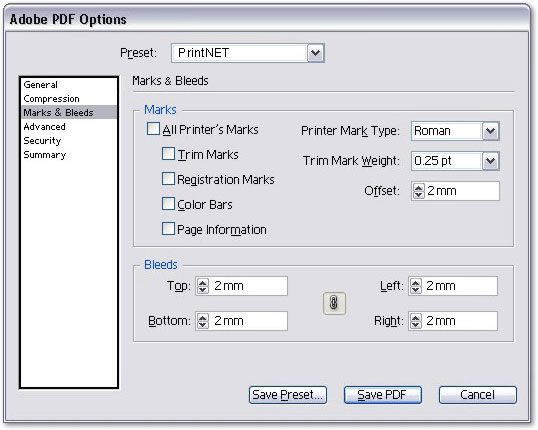Click the Left bleed spinner arrows
Screen dimensions: 538x430
tap(416, 286)
